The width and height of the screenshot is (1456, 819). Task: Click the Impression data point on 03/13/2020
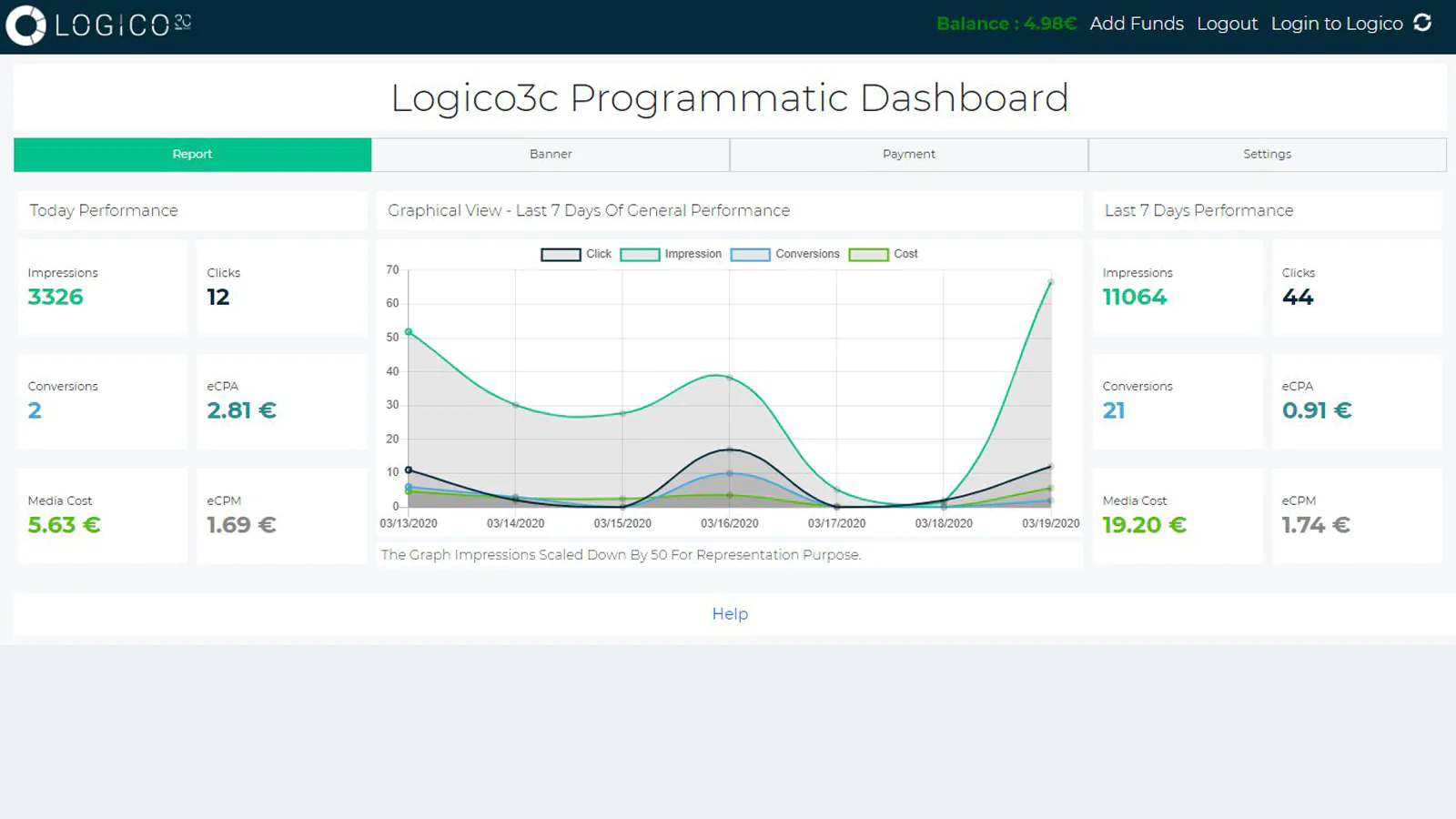pos(409,332)
